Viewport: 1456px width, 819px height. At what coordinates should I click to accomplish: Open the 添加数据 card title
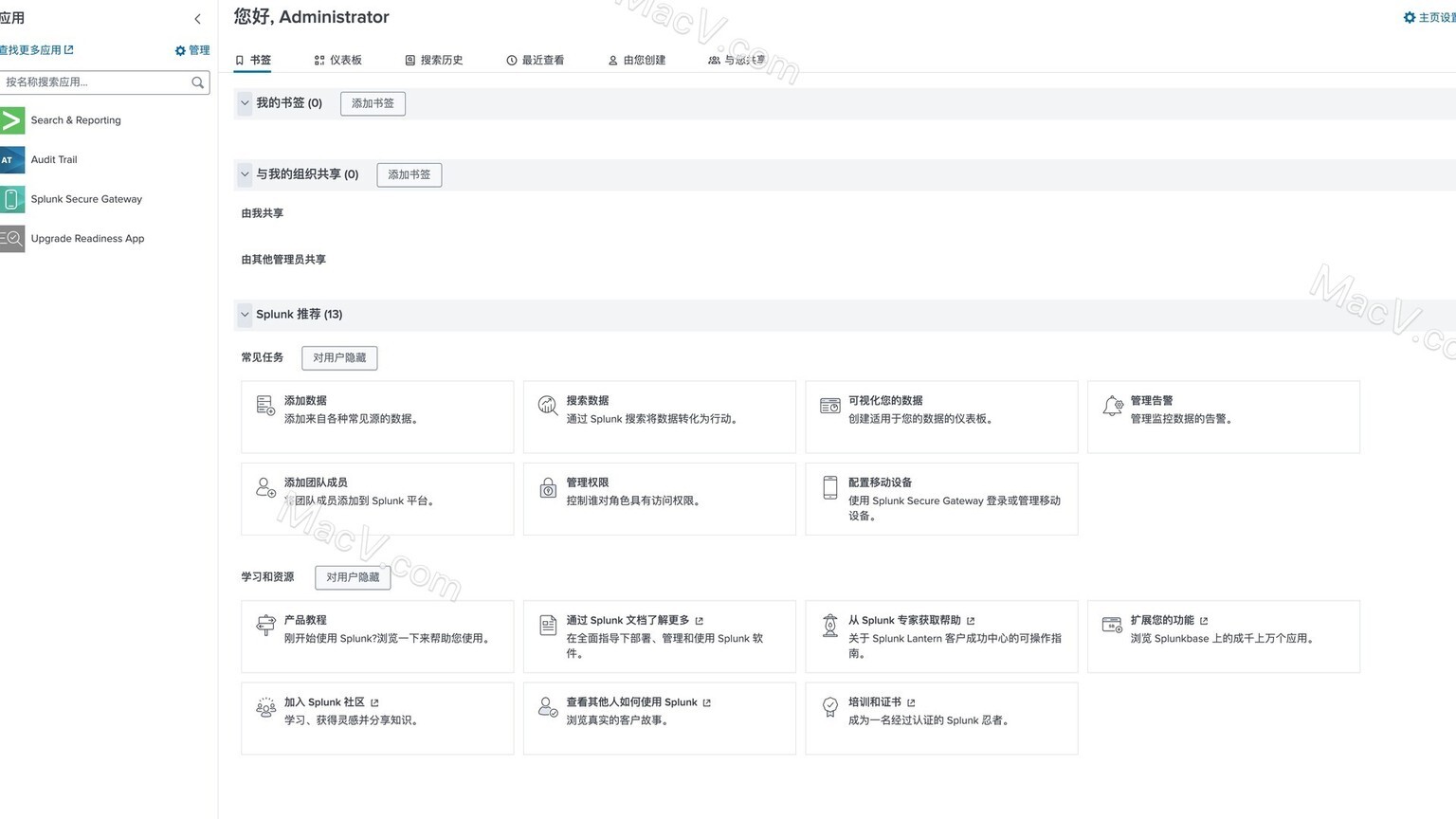click(x=305, y=401)
